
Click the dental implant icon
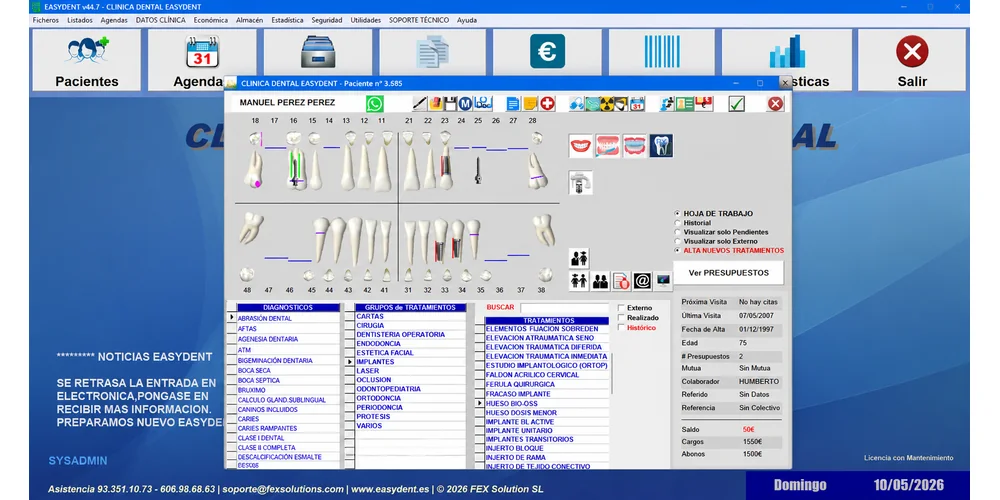pos(580,182)
